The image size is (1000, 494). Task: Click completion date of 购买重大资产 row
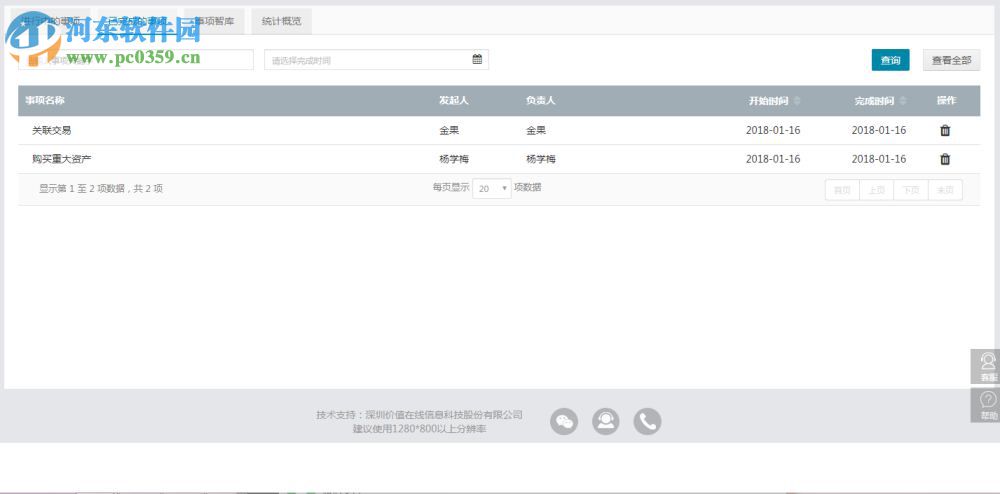coord(879,159)
